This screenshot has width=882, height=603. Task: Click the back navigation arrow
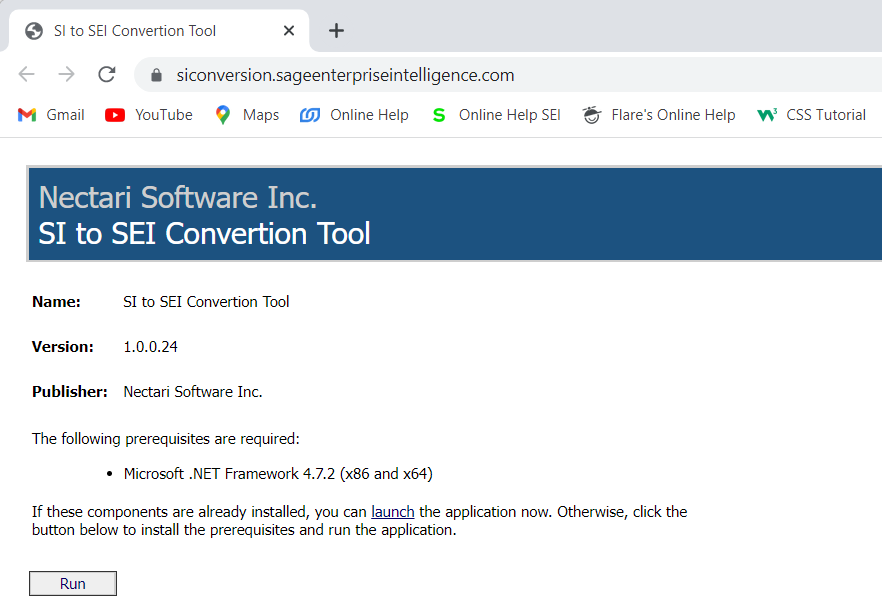26,74
